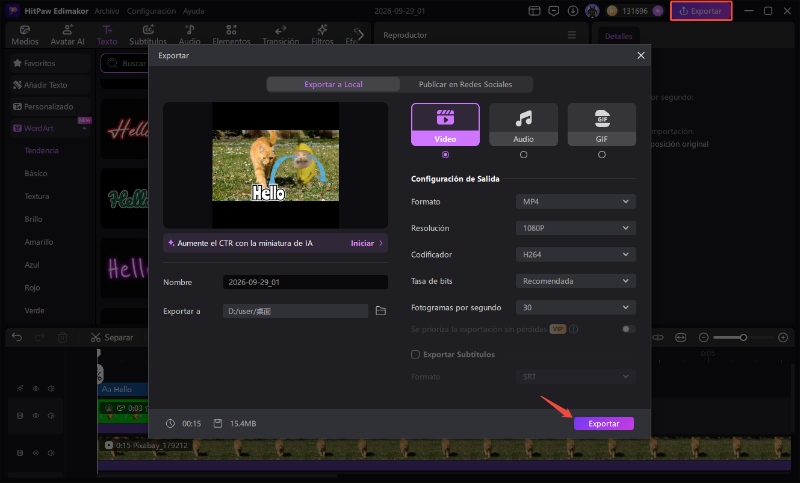800x483 pixels.
Task: Close the Exportar dialog
Action: (641, 55)
